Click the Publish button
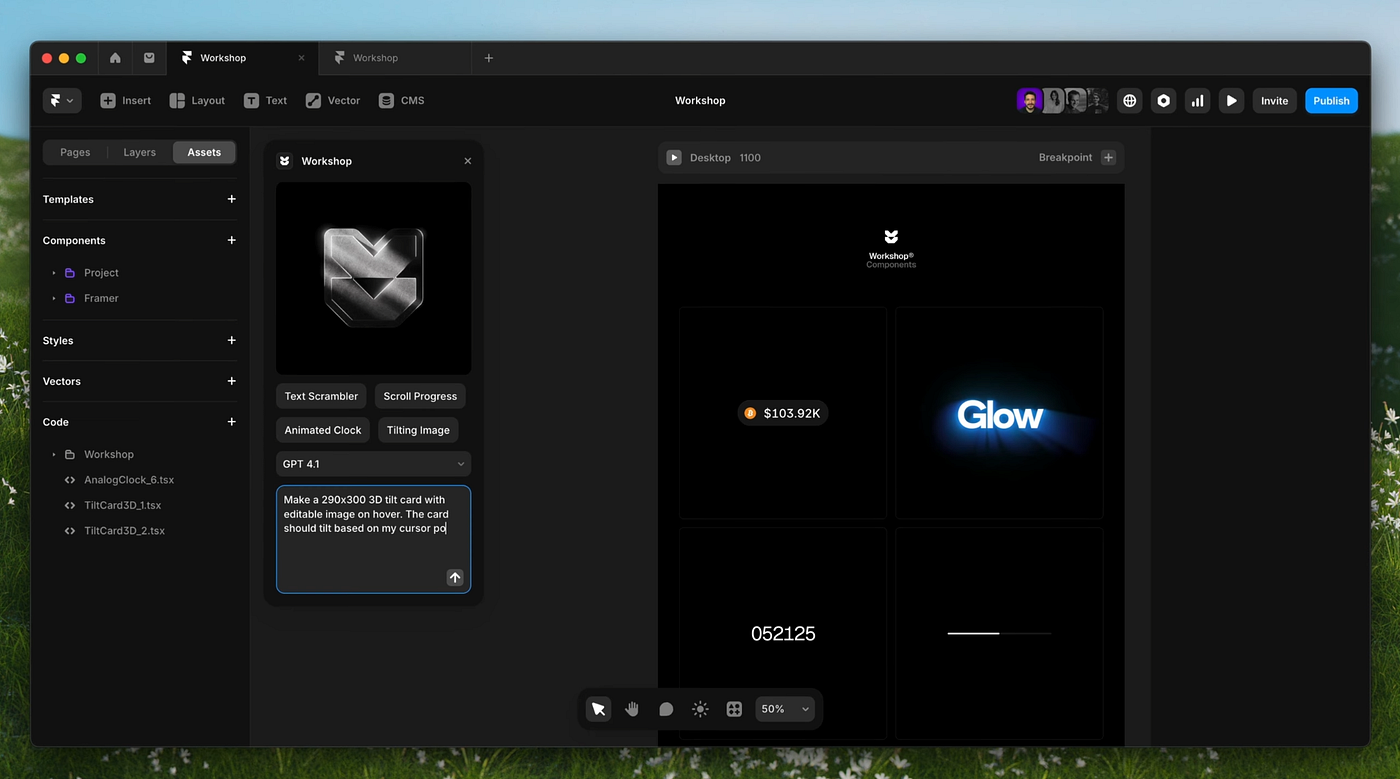This screenshot has width=1400, height=779. [1331, 100]
